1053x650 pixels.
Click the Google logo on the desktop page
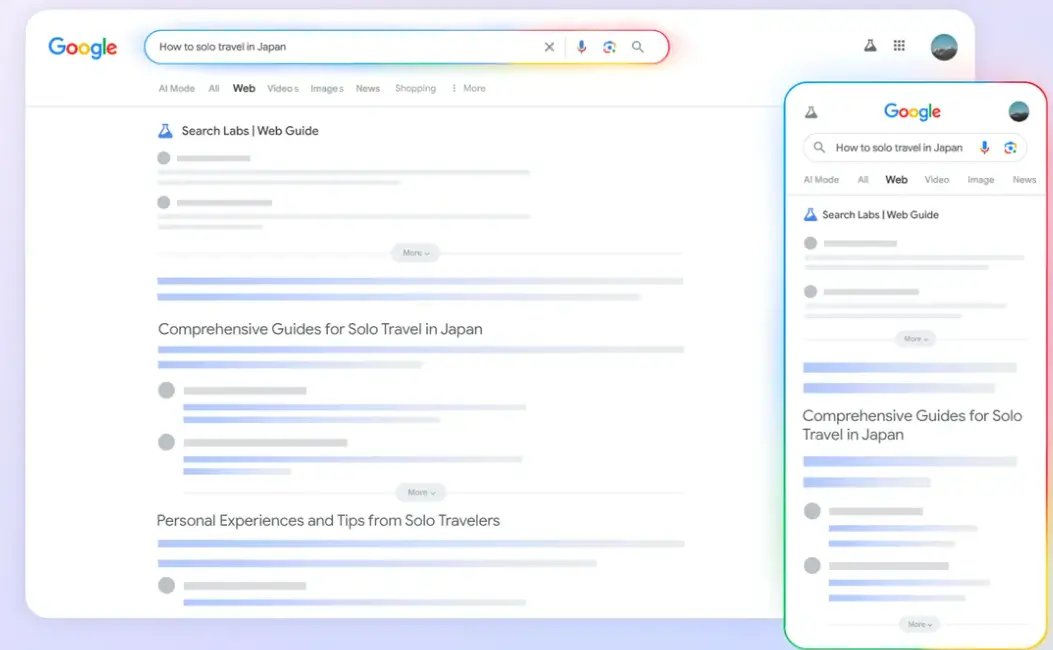point(83,48)
